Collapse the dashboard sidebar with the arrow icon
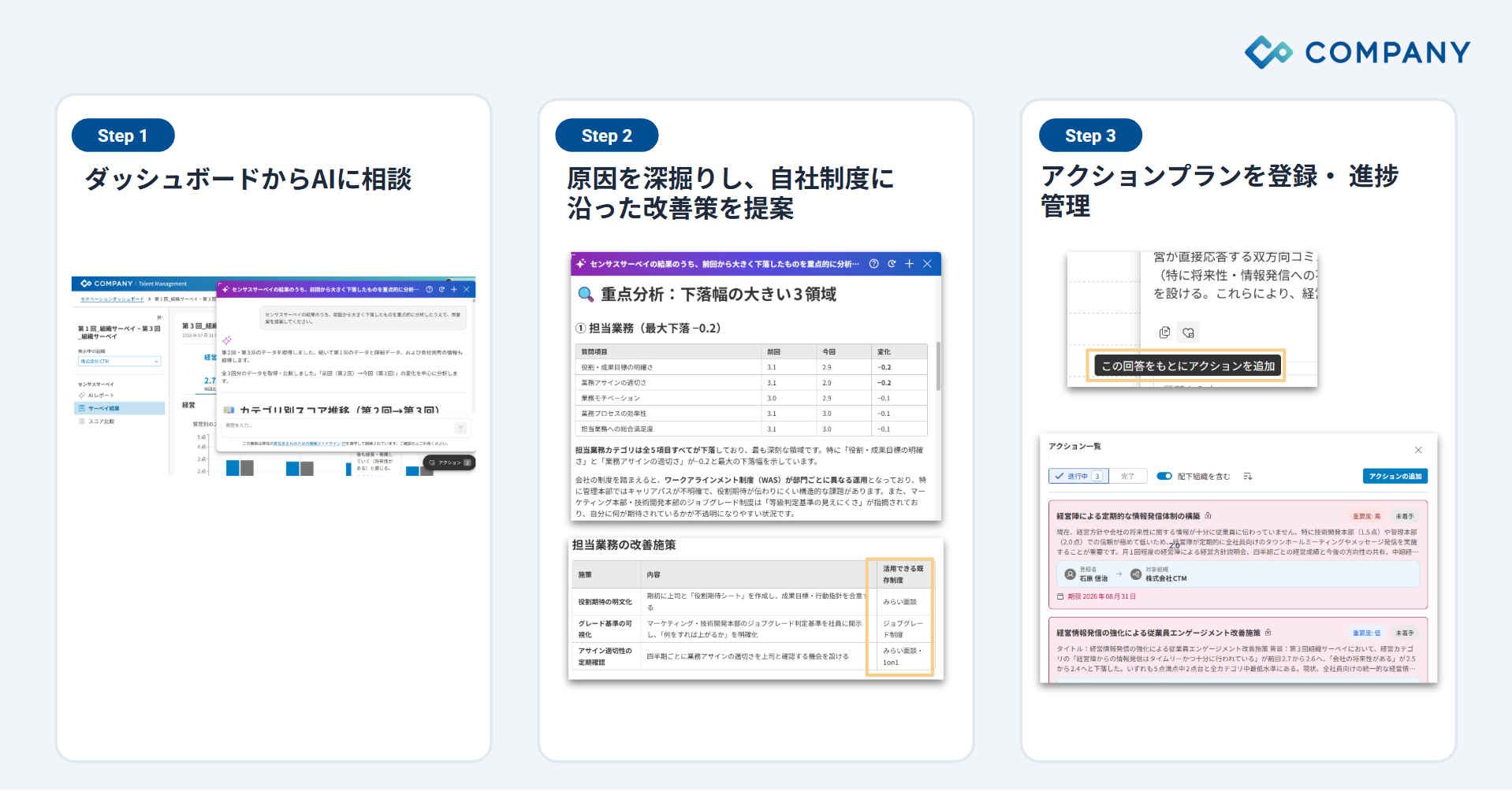Screen dimensions: 1512x791 tap(160, 317)
